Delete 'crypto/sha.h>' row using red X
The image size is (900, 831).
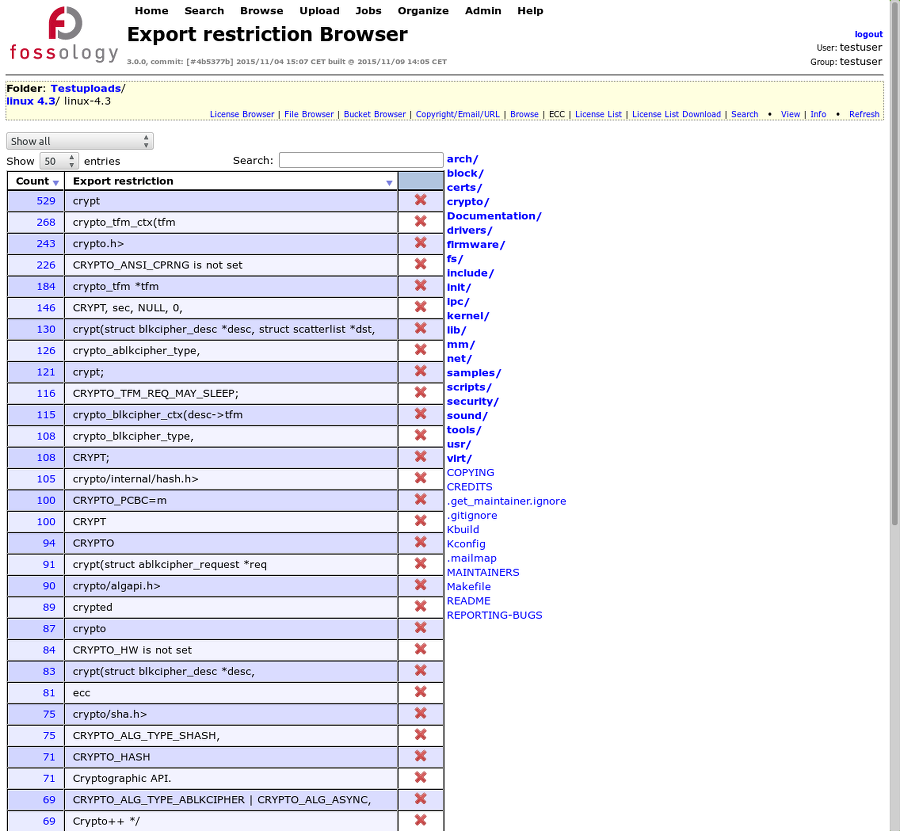pos(421,714)
